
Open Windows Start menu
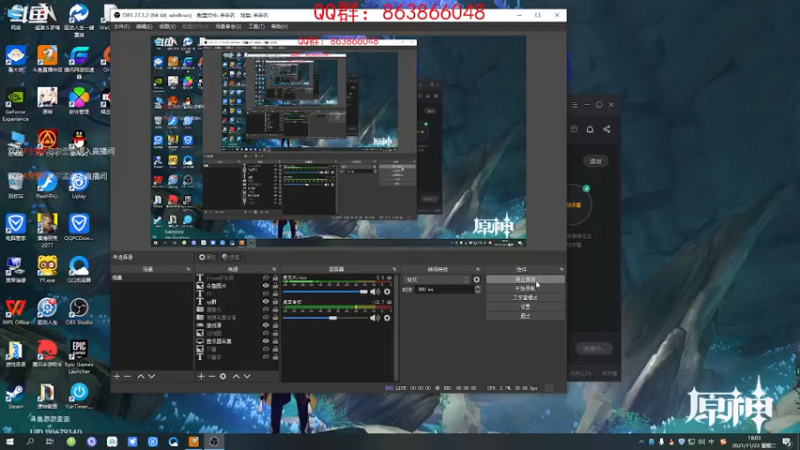(x=10, y=441)
